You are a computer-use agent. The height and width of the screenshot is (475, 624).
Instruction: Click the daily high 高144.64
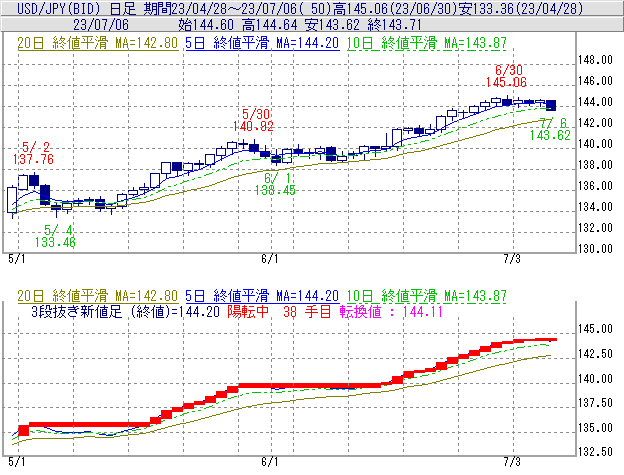(x=269, y=25)
